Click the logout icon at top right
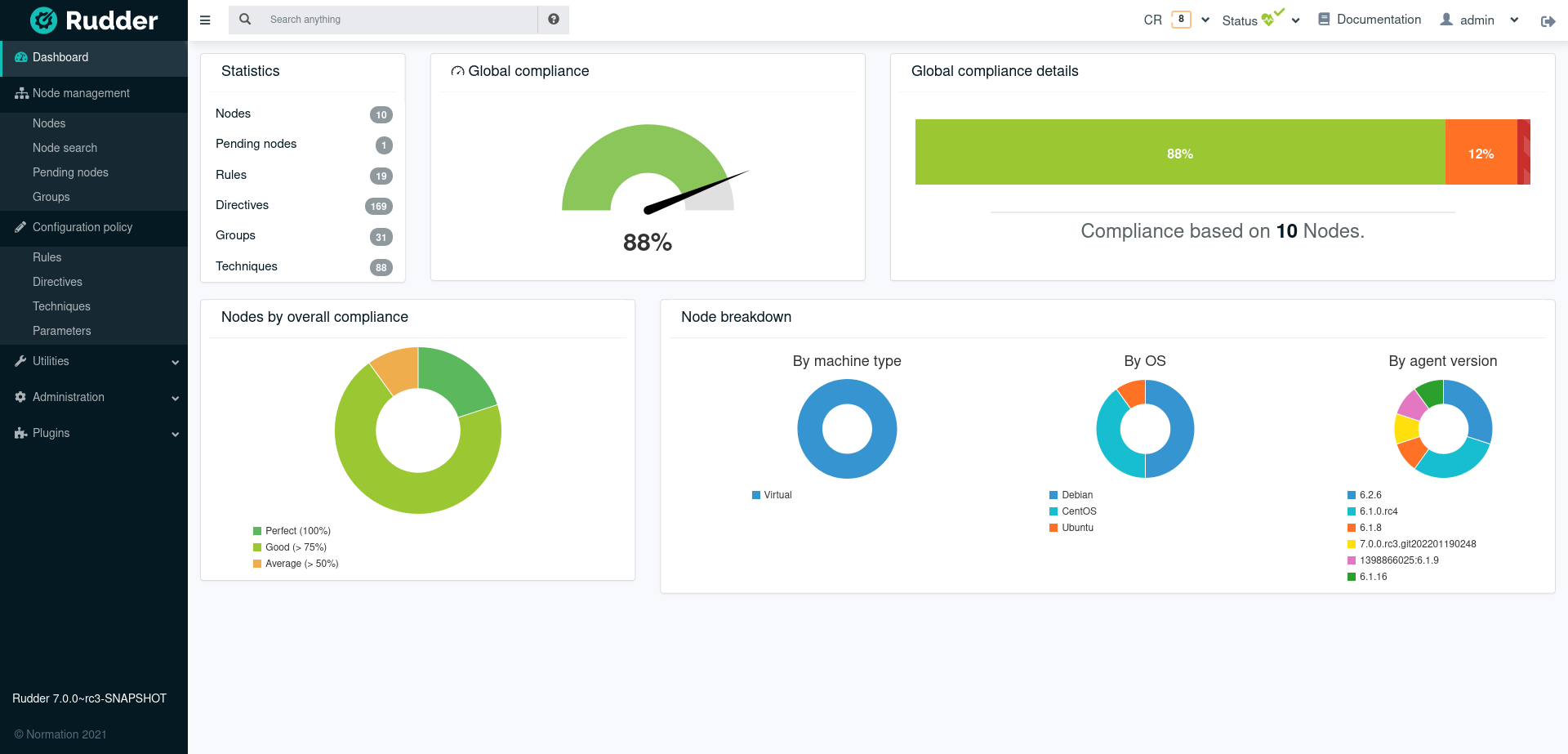This screenshot has height=754, width=1568. [1548, 21]
